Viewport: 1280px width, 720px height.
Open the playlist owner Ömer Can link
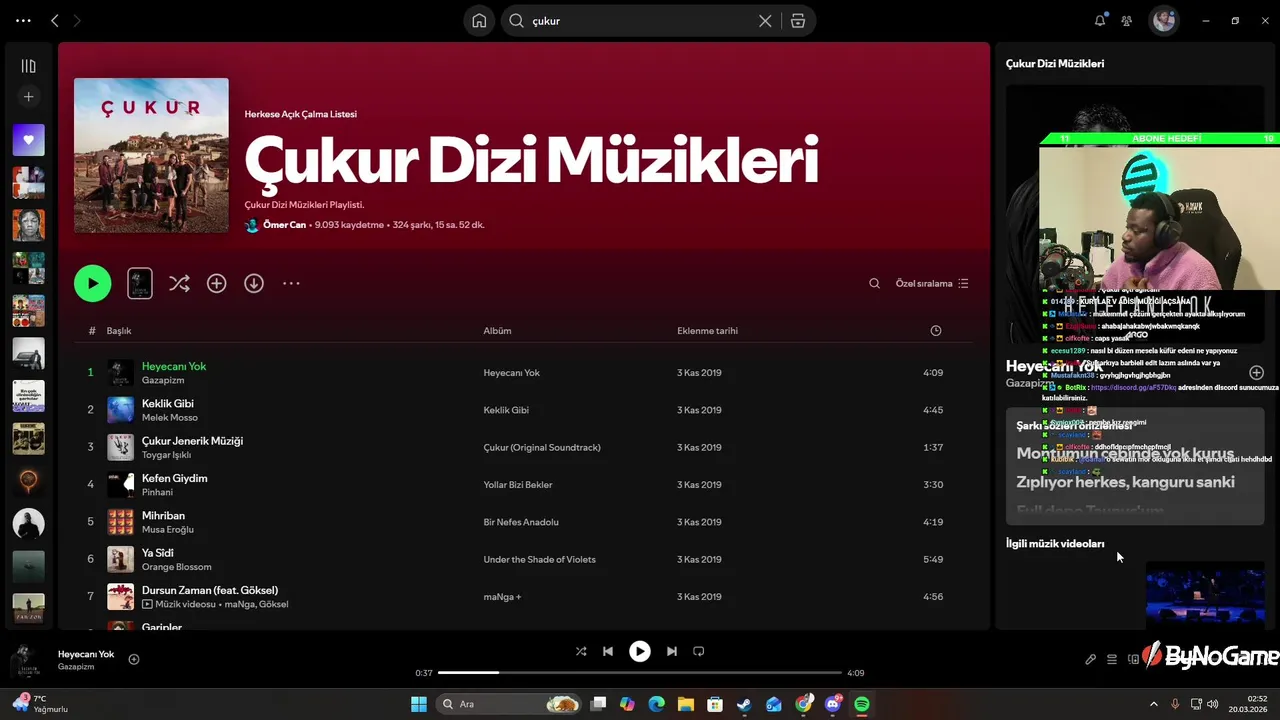284,225
